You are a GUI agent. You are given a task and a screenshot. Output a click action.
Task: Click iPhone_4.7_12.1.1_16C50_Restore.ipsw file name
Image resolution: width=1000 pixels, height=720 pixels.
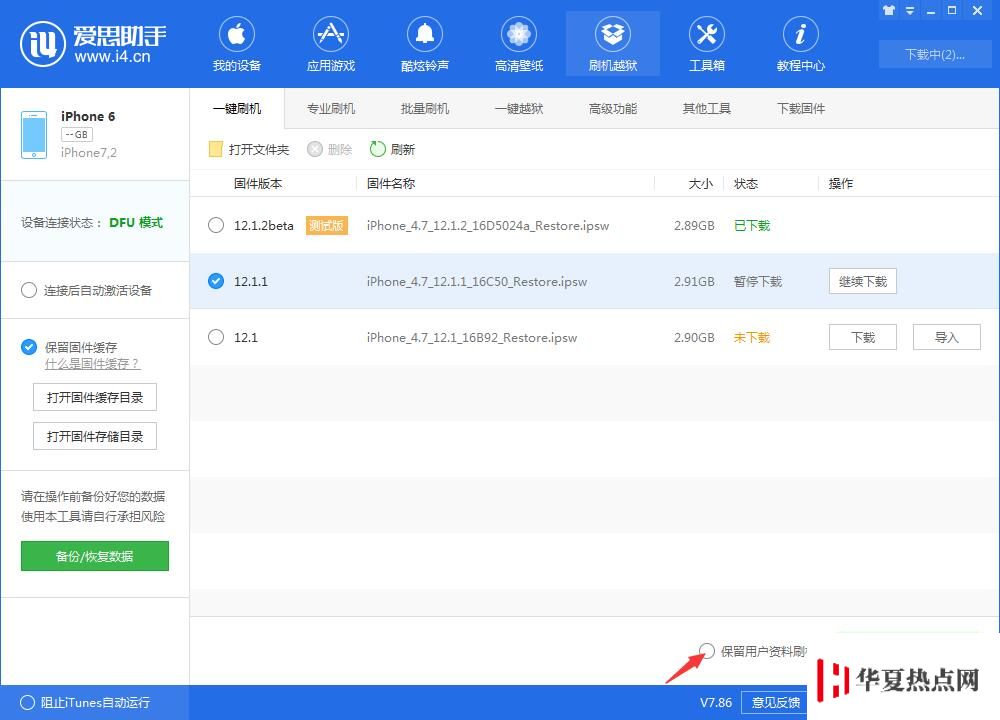[476, 282]
